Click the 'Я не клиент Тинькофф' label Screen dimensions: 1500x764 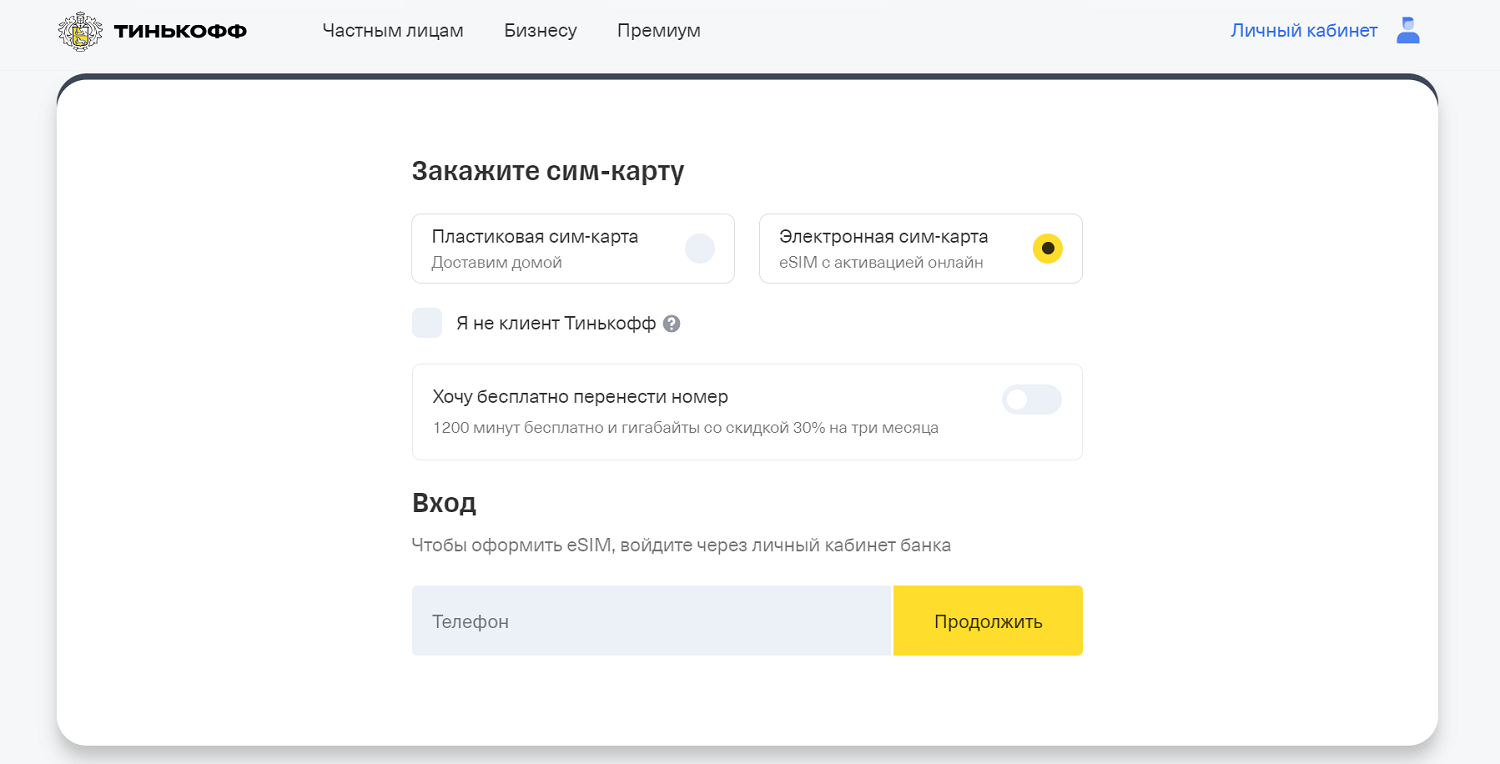coord(556,324)
